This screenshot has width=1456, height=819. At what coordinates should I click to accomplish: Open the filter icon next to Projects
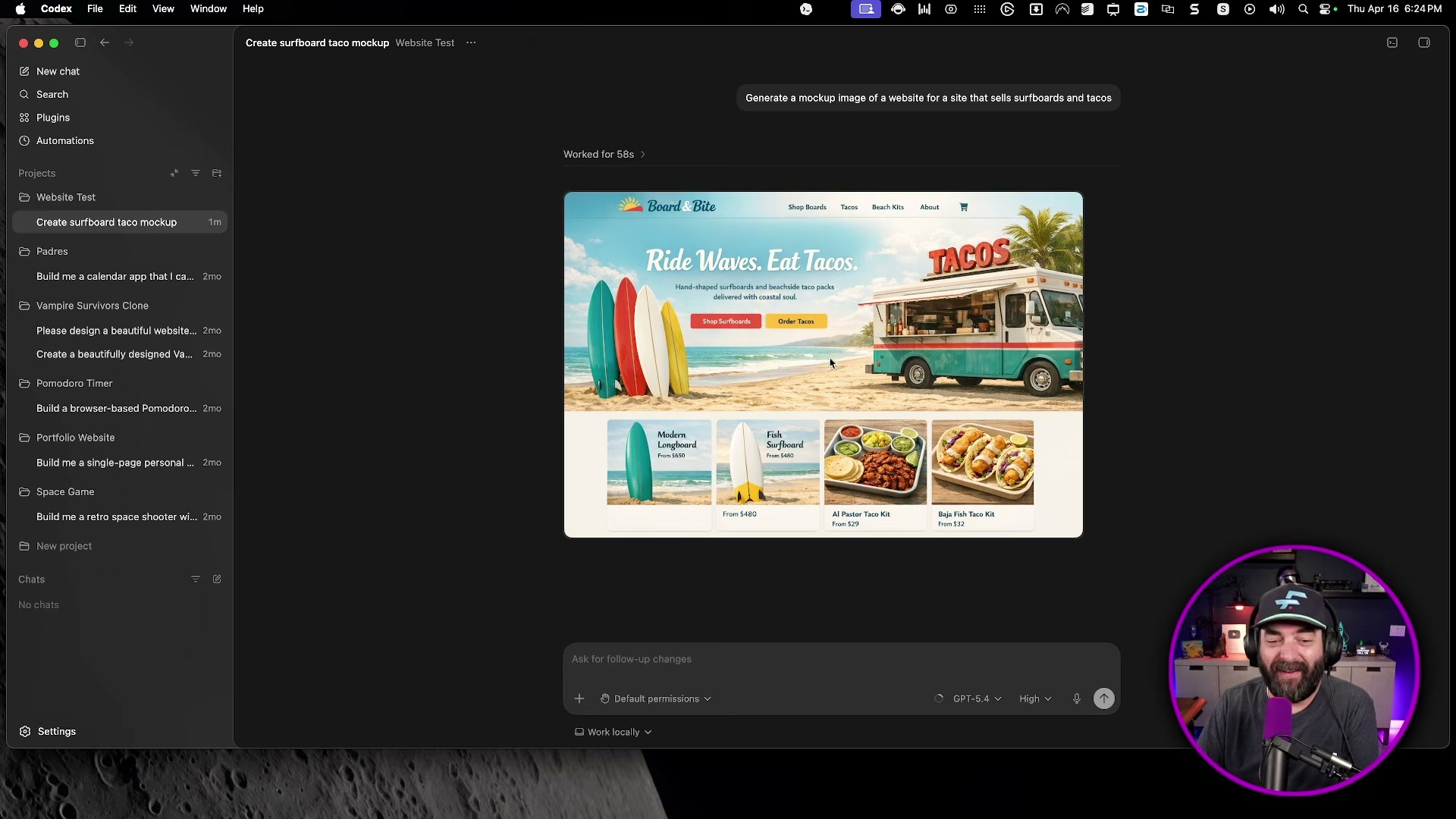click(196, 173)
